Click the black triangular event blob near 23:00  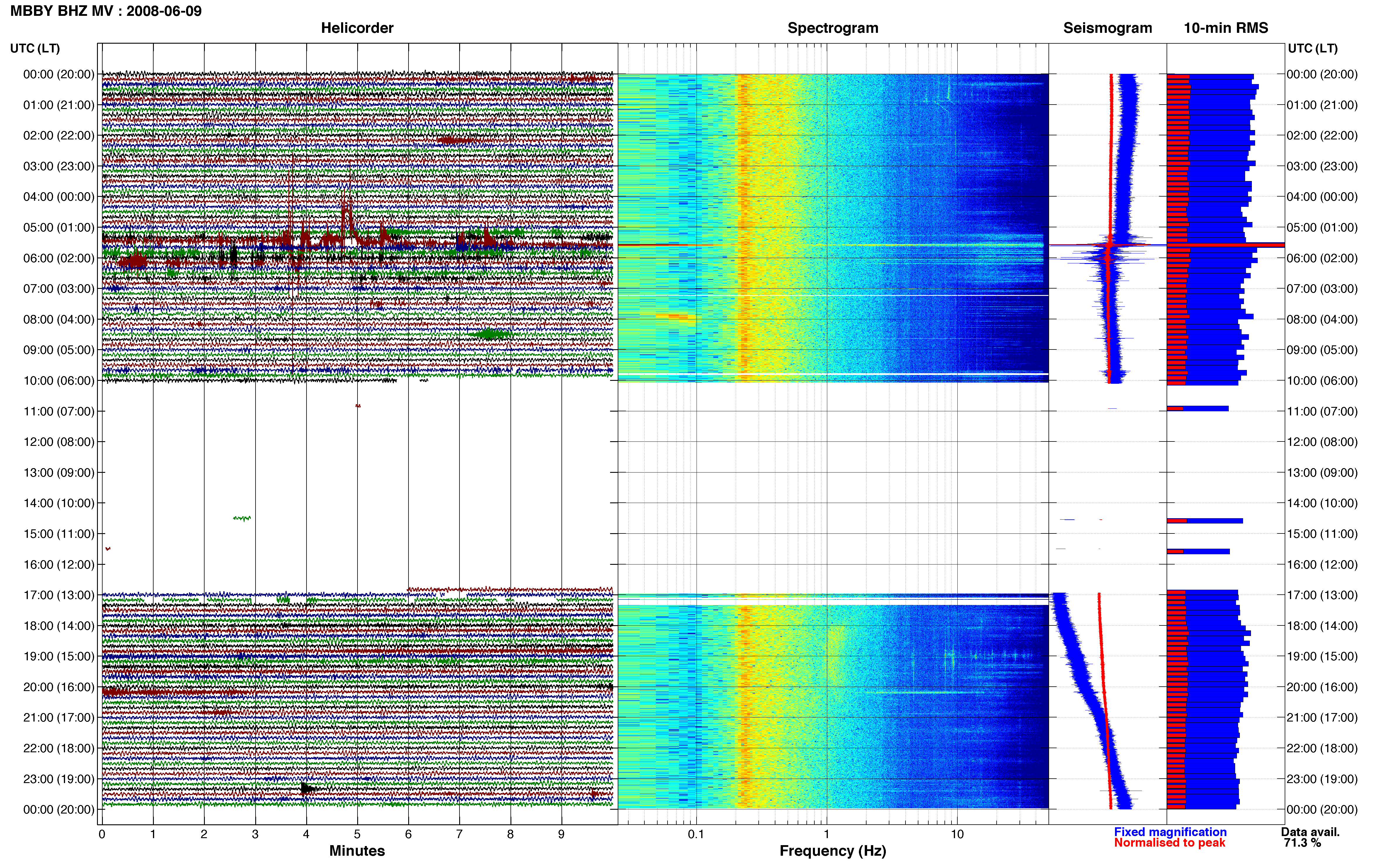(x=308, y=788)
